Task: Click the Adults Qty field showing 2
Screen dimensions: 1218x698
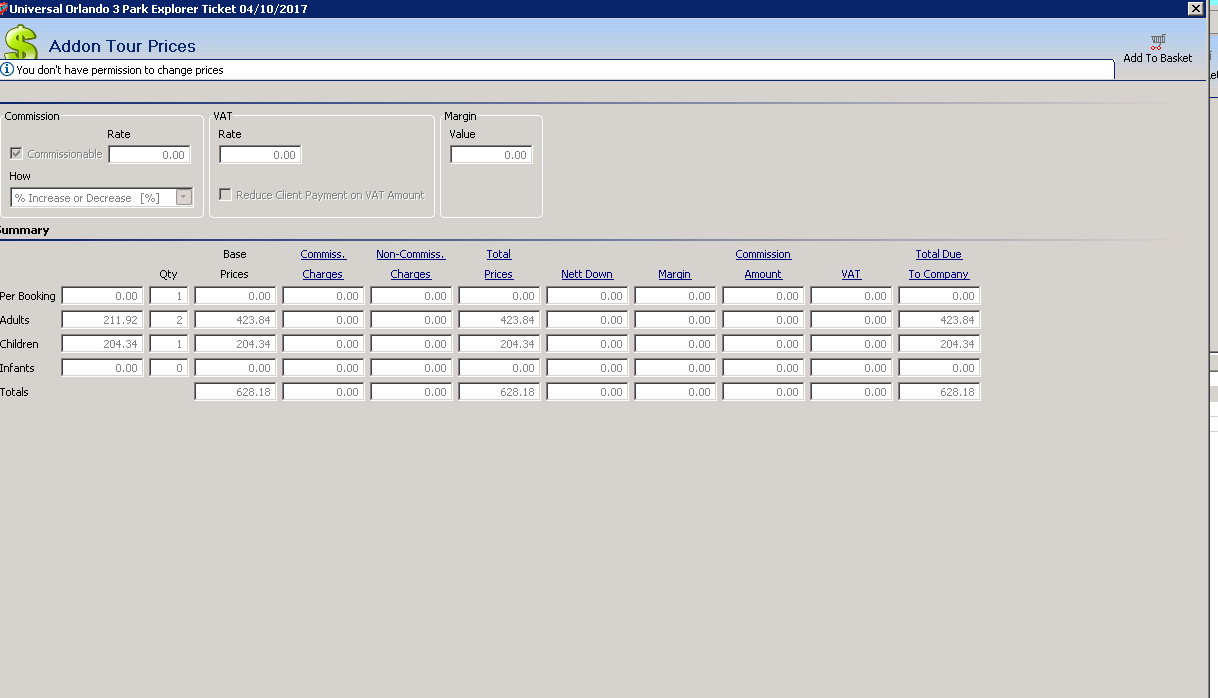Action: 169,320
